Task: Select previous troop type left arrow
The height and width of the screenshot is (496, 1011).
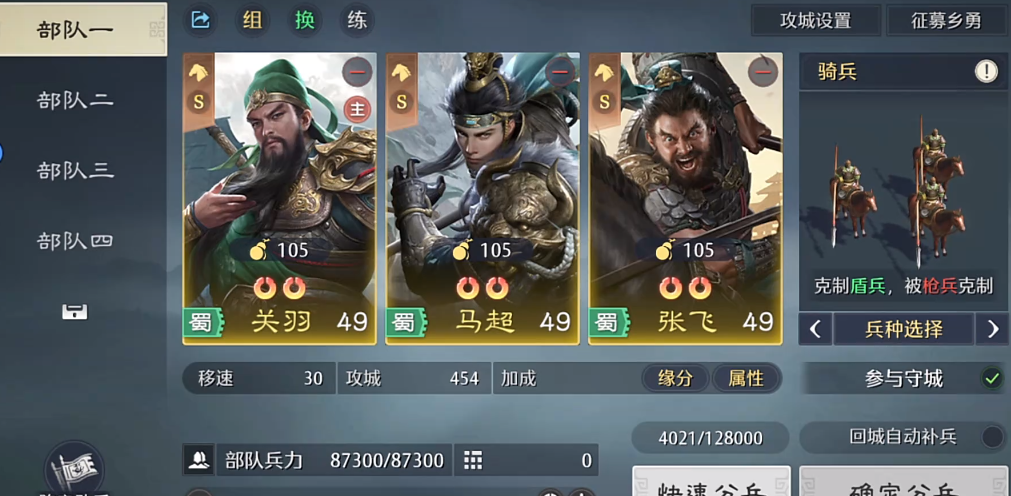Action: pyautogui.click(x=815, y=330)
